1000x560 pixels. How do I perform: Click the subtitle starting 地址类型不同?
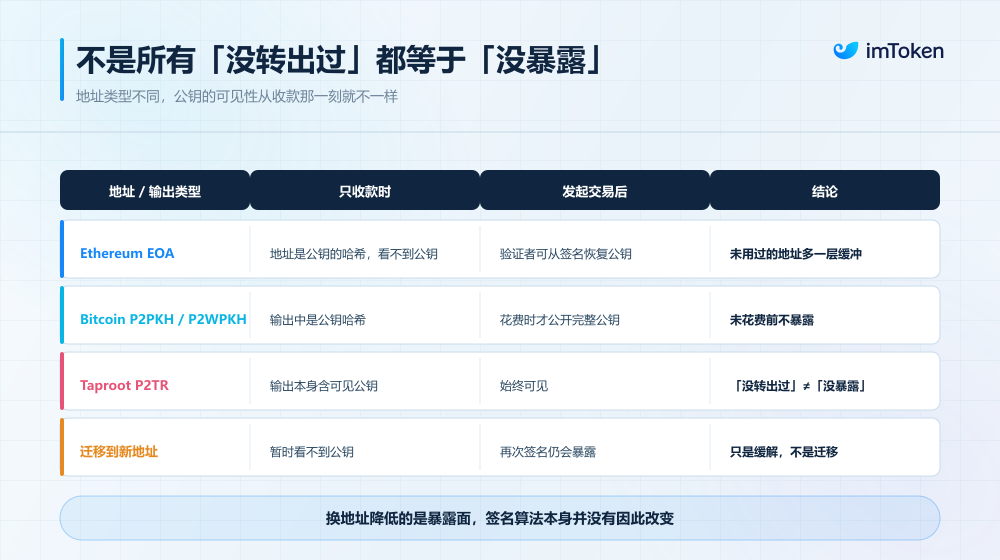click(237, 96)
